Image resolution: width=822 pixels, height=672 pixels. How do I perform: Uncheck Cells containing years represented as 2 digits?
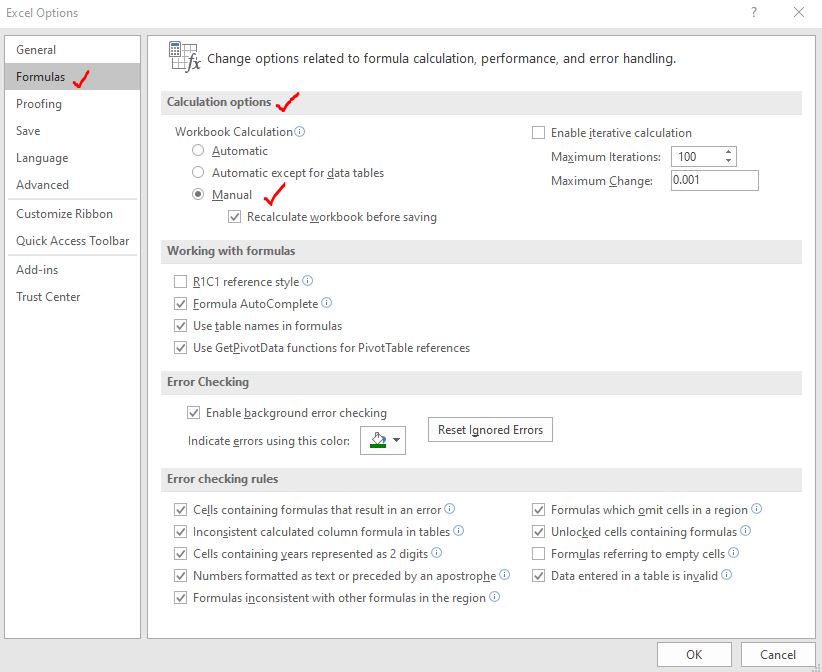coord(180,554)
